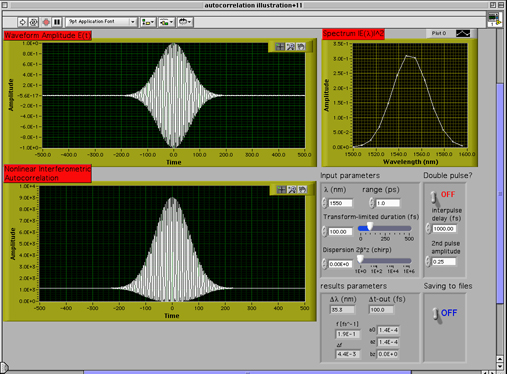Image resolution: width=507 pixels, height=374 pixels.
Task: Toggle the Double pulse switch
Action: (x=434, y=197)
